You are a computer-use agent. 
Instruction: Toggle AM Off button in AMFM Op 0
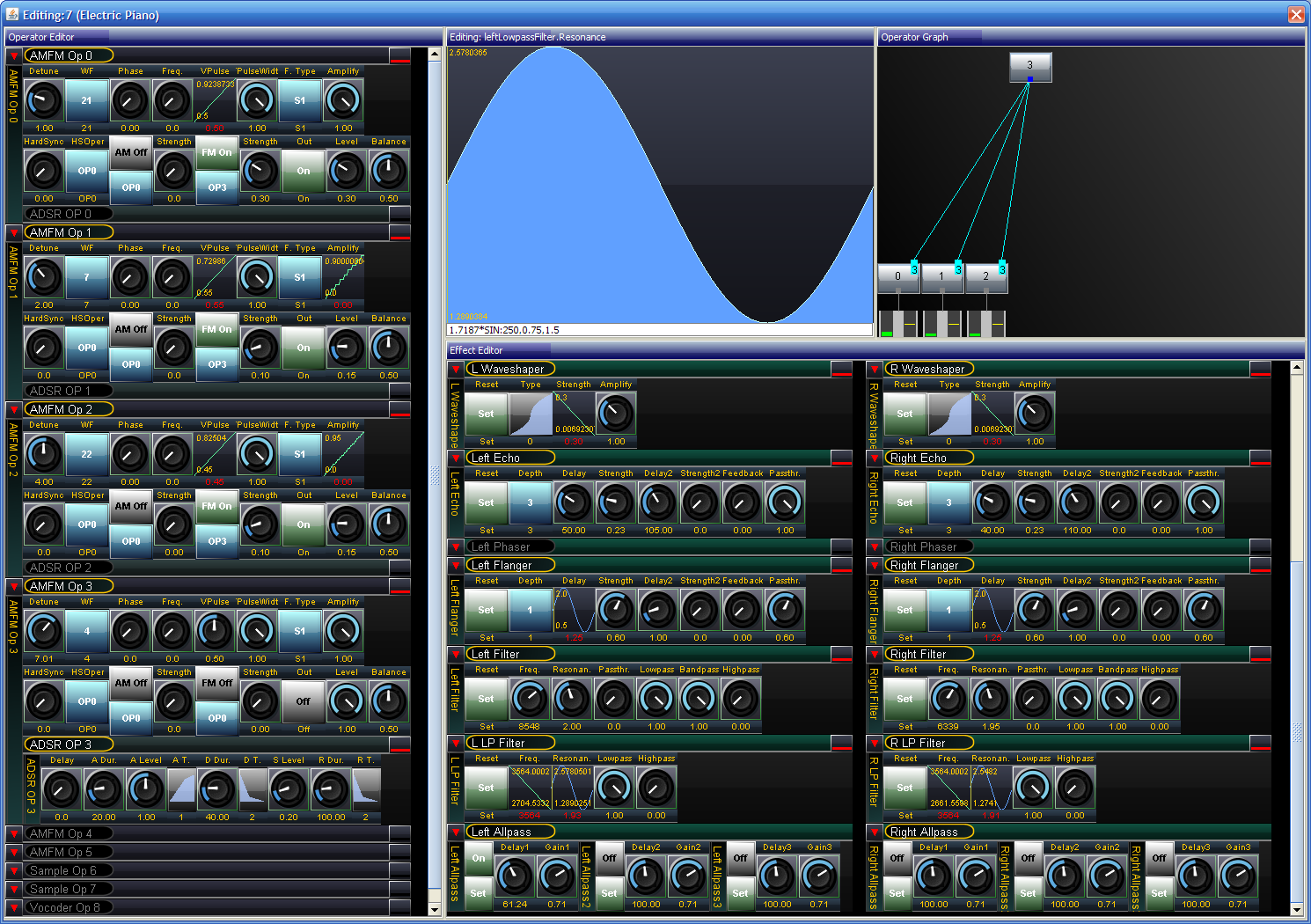pyautogui.click(x=130, y=153)
